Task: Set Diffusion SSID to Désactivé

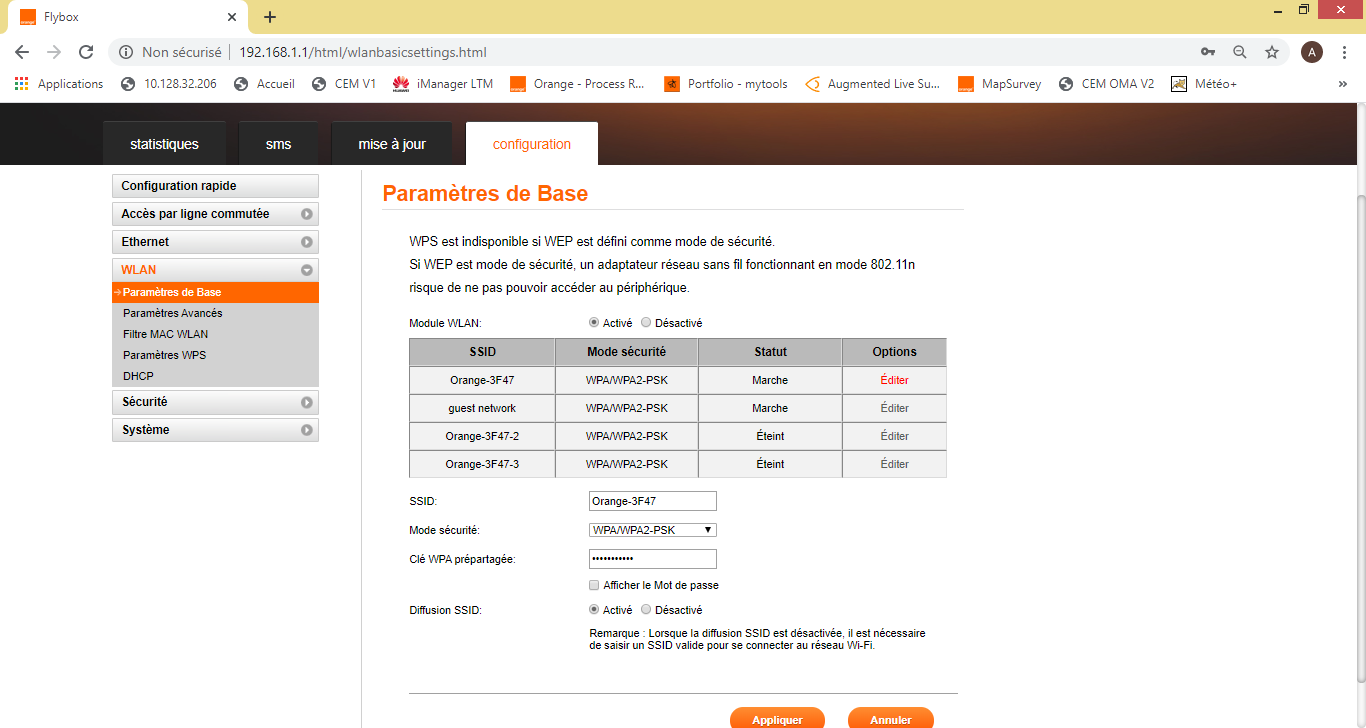Action: point(646,610)
